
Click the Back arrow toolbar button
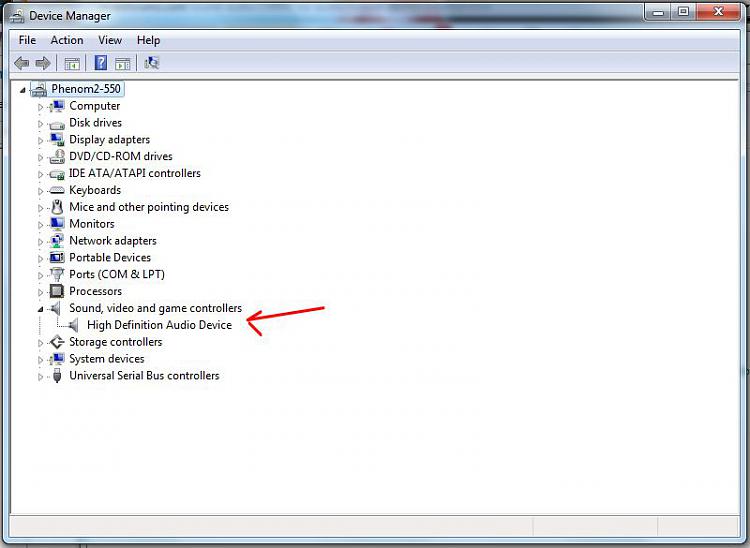[22, 63]
